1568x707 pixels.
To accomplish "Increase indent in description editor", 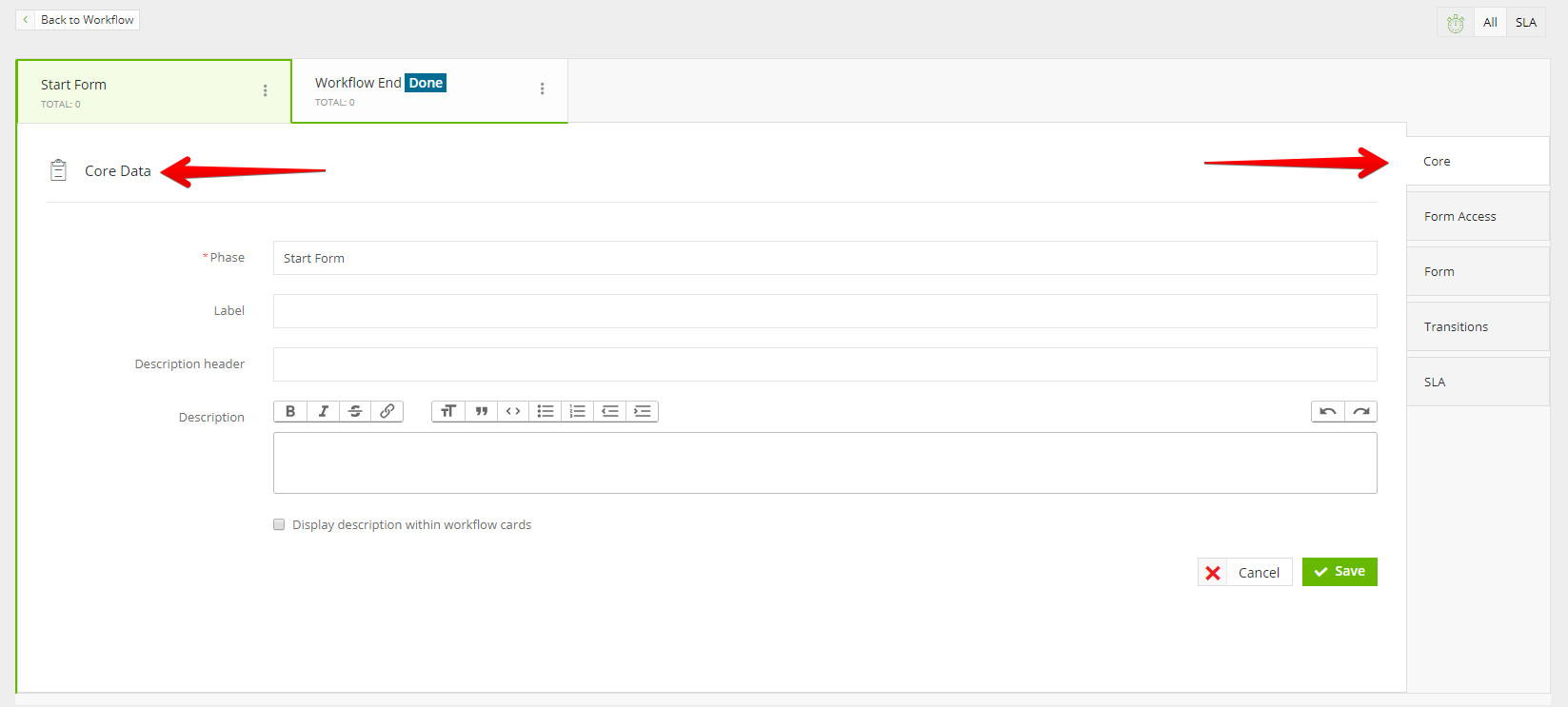I will [643, 411].
